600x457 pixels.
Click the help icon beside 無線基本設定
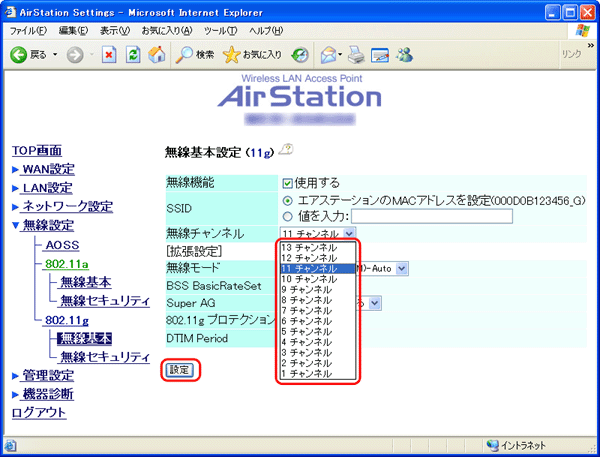(x=286, y=149)
